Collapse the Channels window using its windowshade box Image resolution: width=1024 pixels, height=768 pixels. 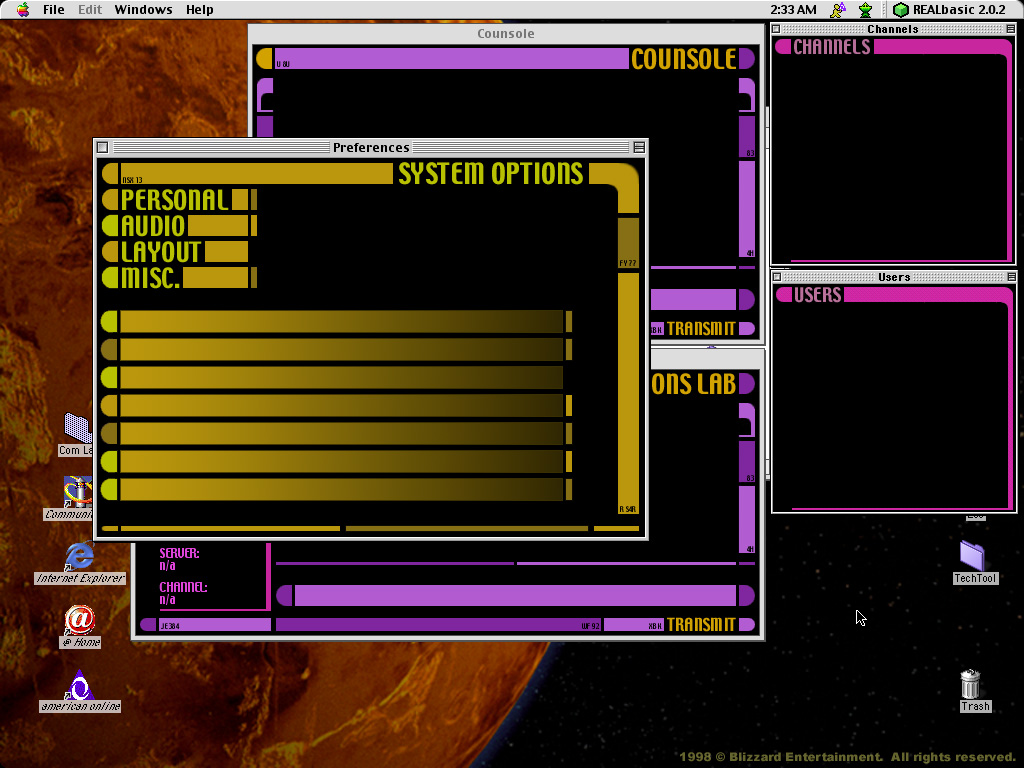[1011, 29]
